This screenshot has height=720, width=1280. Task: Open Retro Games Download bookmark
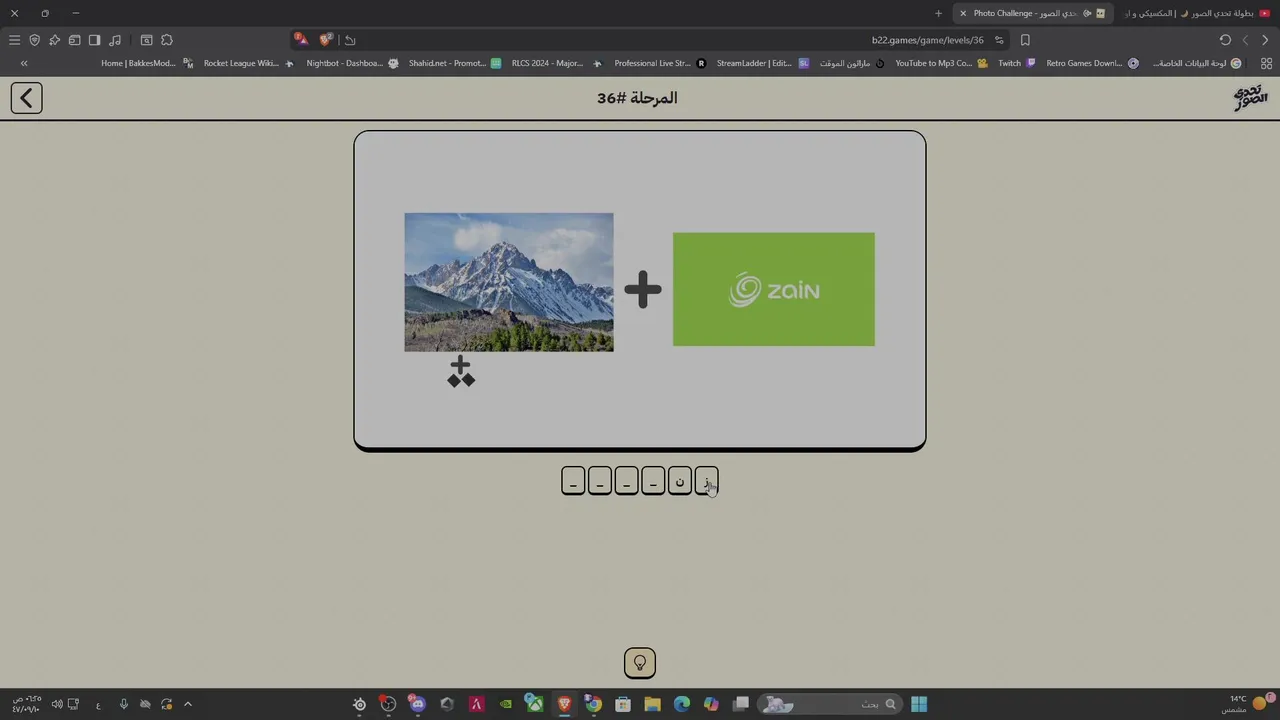1092,63
